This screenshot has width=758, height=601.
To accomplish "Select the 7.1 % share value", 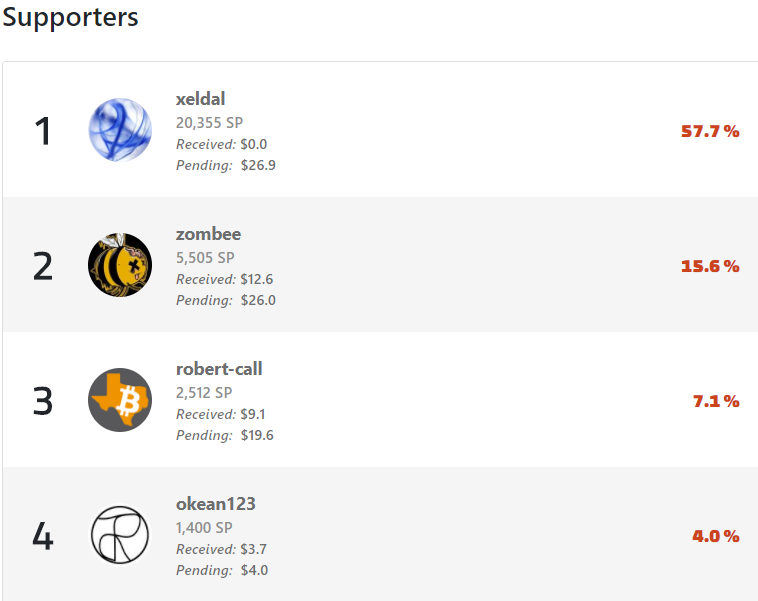I will (x=716, y=401).
